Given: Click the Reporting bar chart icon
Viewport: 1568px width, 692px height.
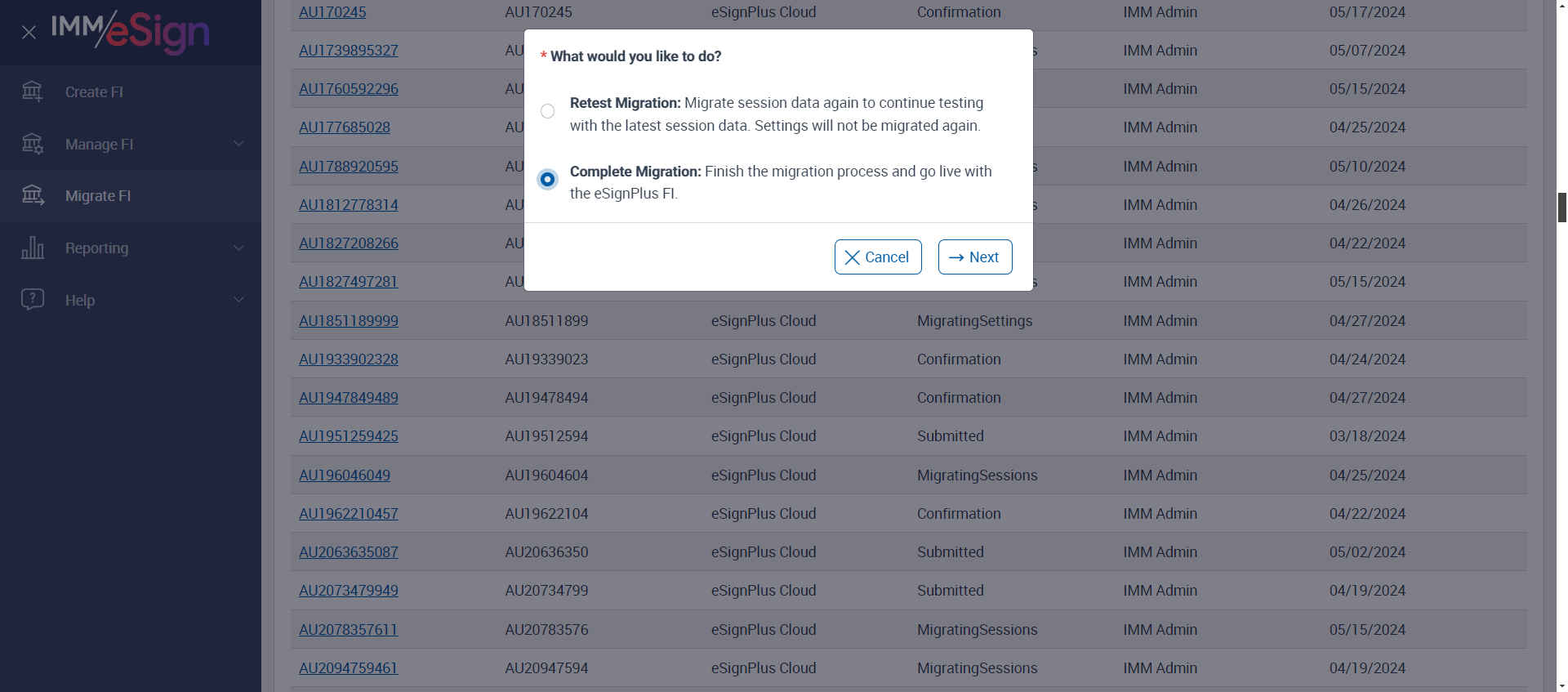Looking at the screenshot, I should [x=33, y=248].
